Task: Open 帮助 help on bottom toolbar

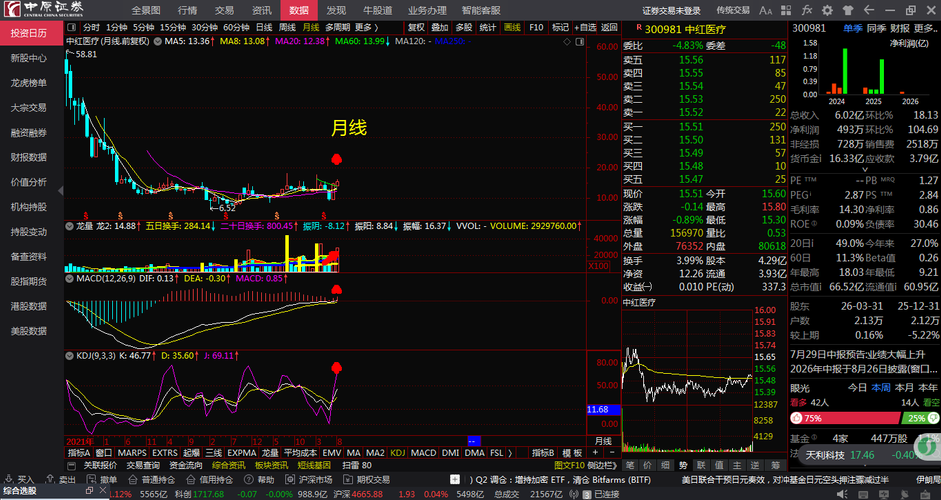Action: (x=259, y=480)
